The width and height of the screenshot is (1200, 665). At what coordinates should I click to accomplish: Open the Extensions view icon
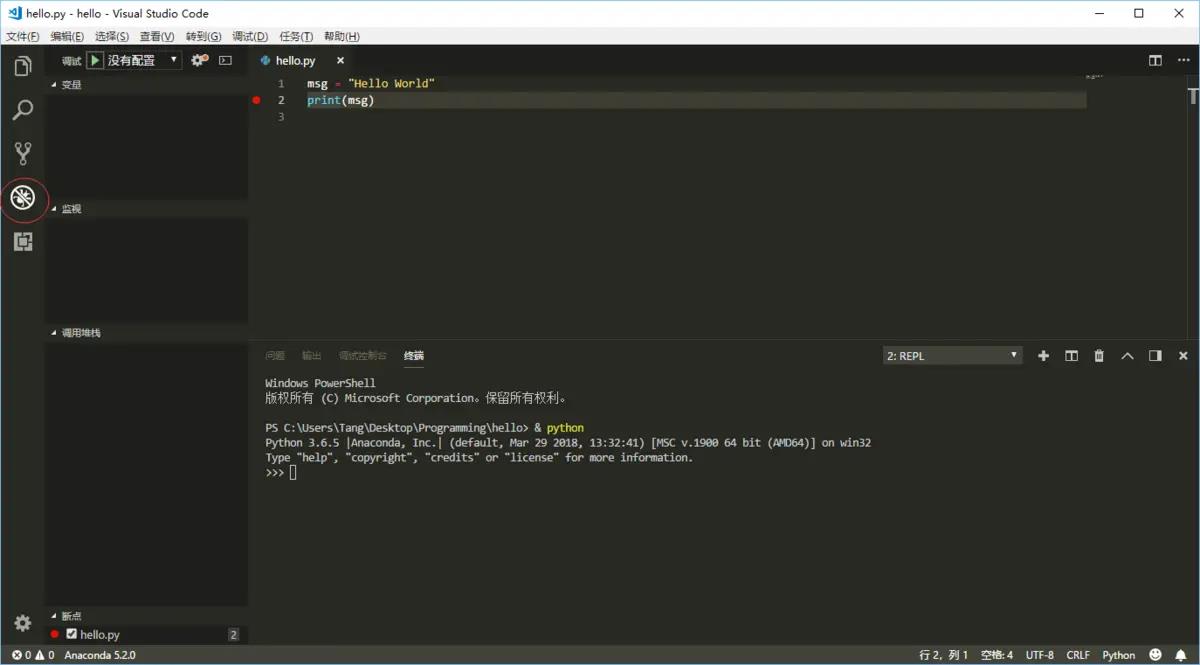click(x=22, y=241)
